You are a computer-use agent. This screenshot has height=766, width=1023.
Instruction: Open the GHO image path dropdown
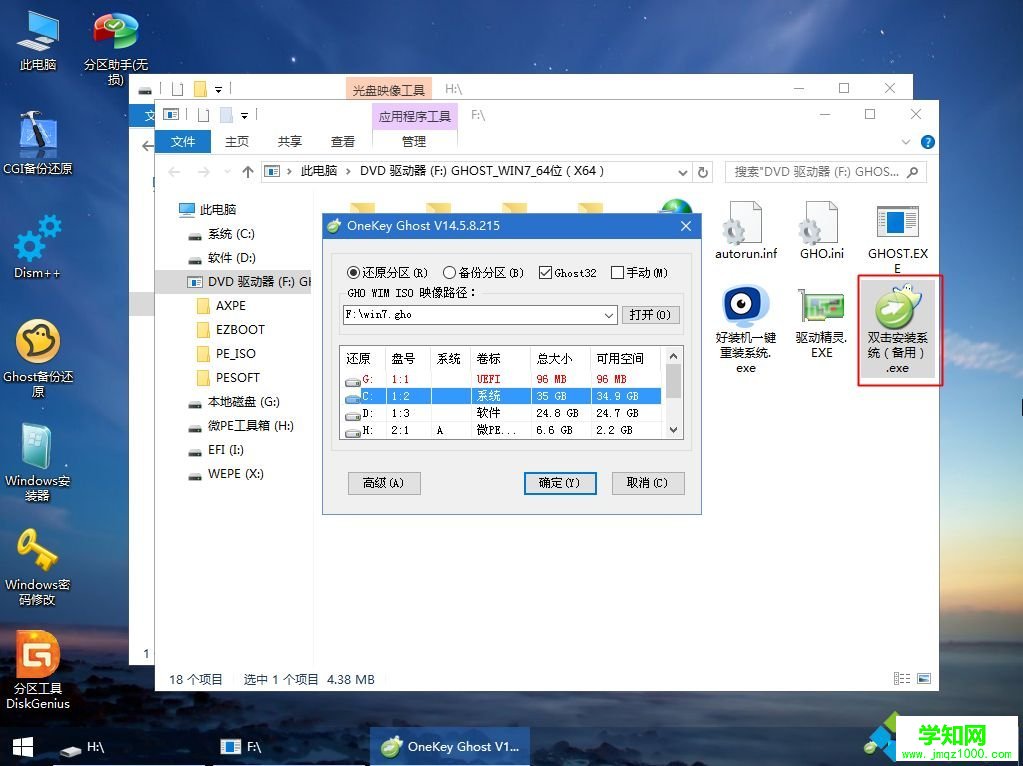coord(606,315)
